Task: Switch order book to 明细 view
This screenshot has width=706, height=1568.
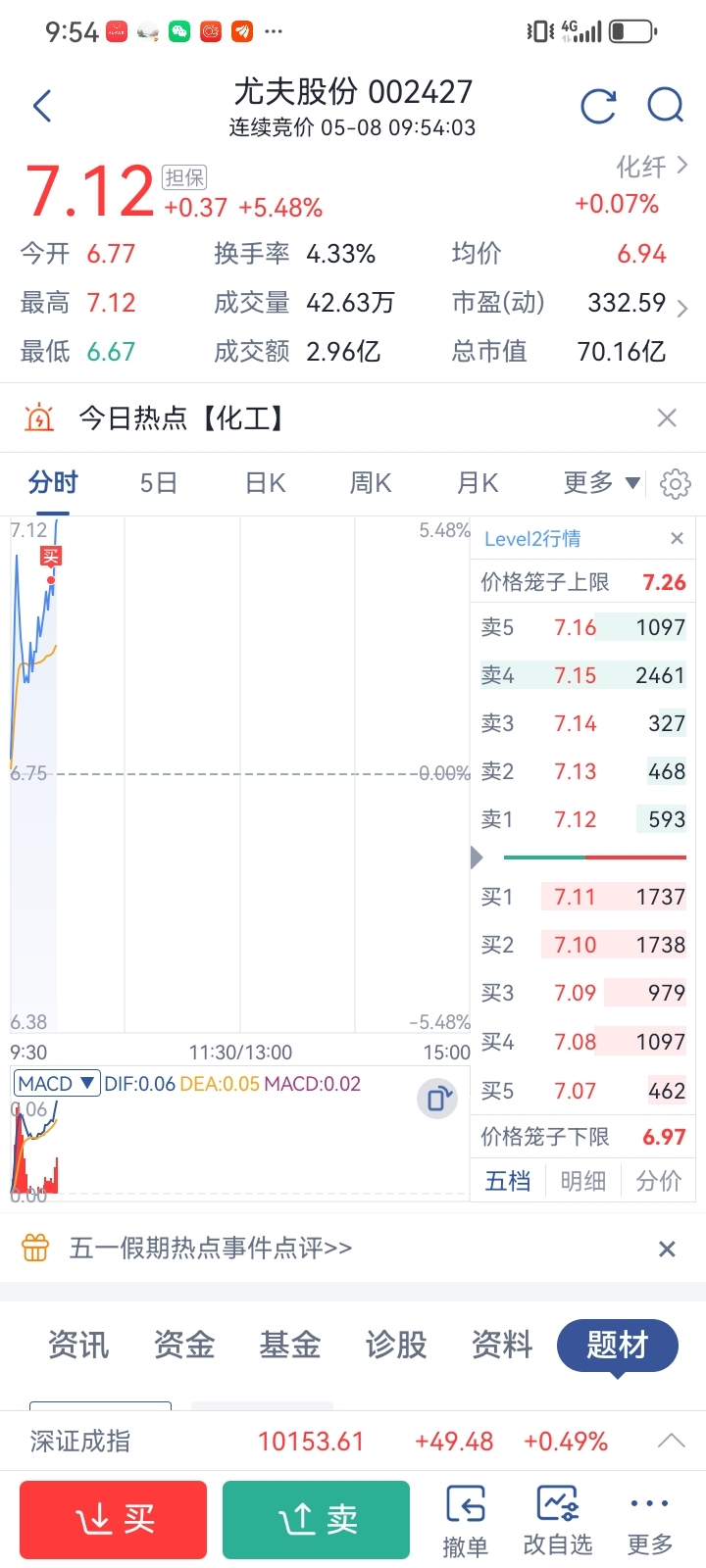Action: [583, 1181]
